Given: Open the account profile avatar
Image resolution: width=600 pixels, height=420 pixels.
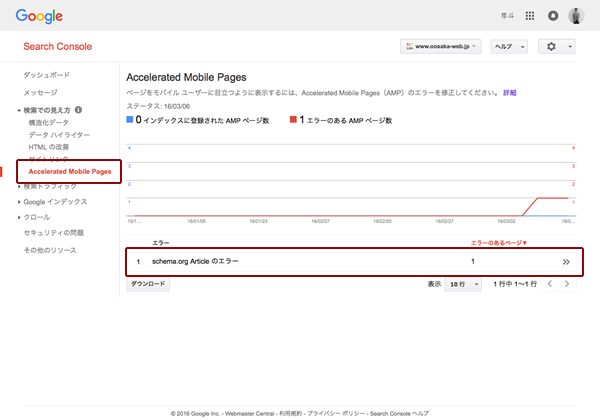Looking at the screenshot, I should 576,16.
